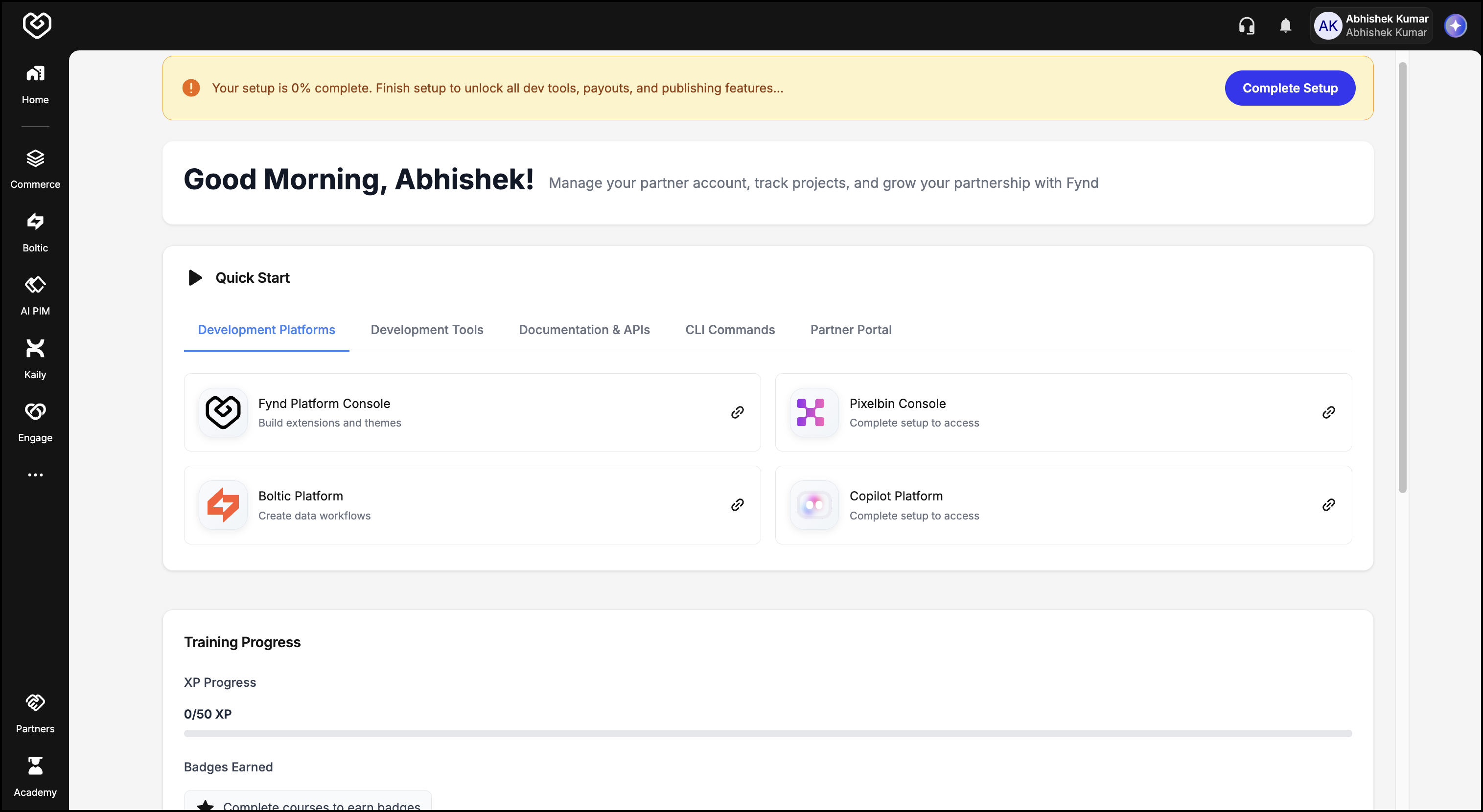Viewport: 1483px width, 812px height.
Task: Click the Quick Start heading
Action: coord(252,278)
